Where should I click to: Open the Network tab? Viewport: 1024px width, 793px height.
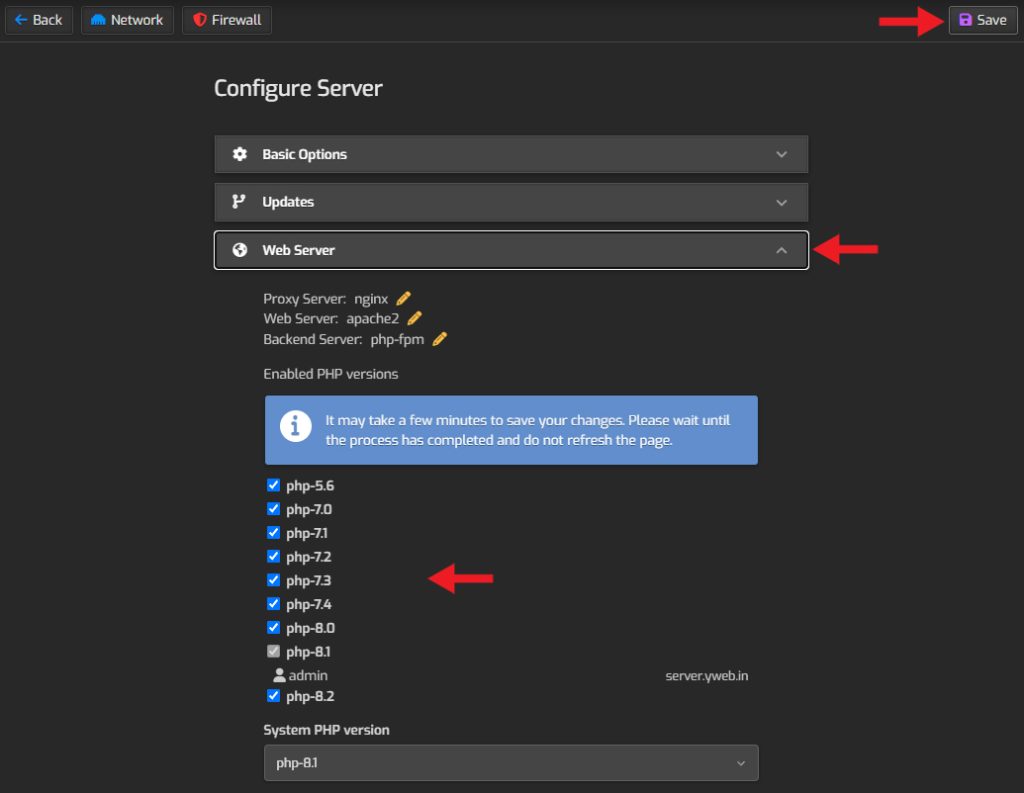(127, 20)
